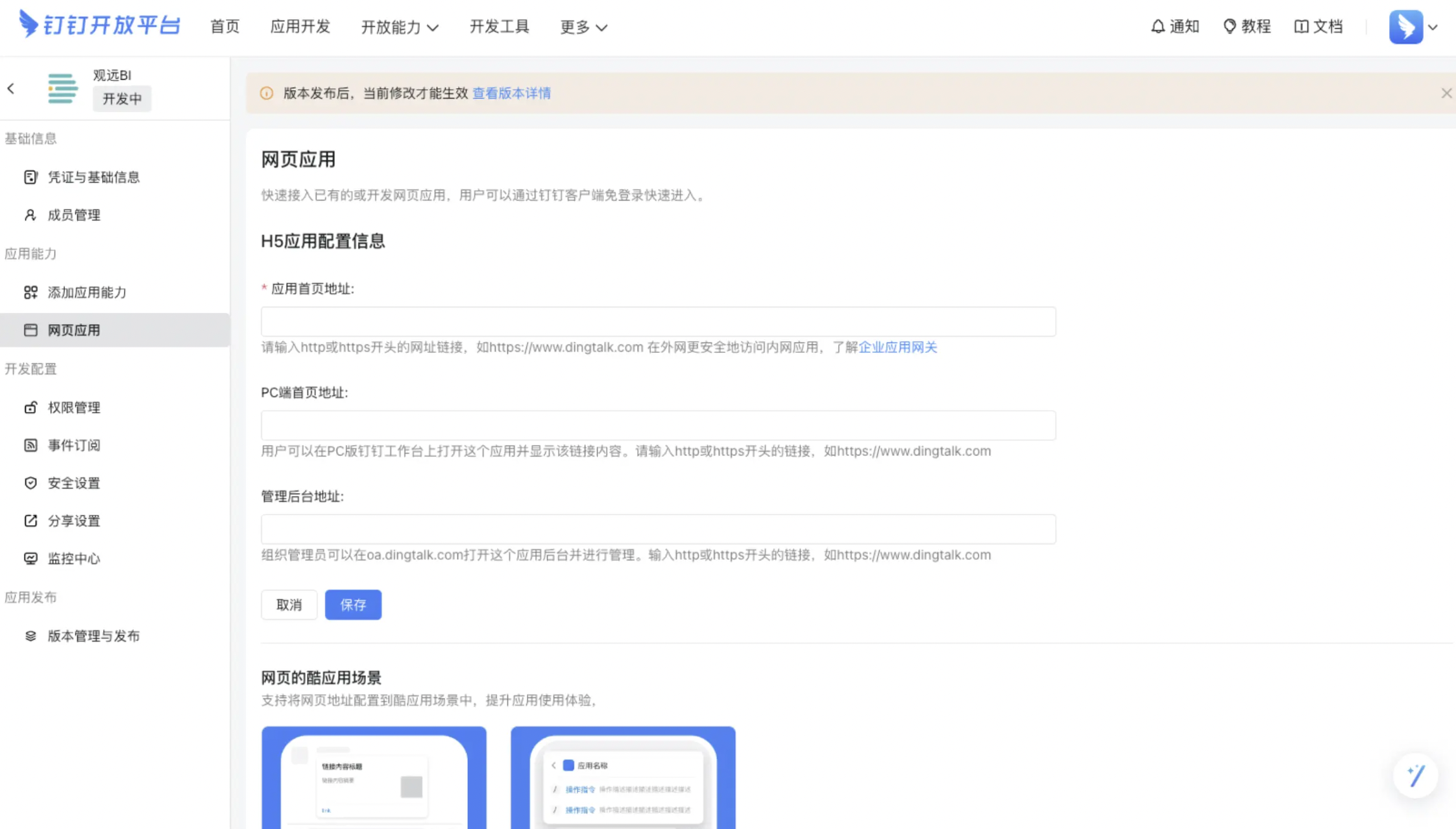
Task: Click the tutorial lightbulb icon
Action: click(1230, 27)
